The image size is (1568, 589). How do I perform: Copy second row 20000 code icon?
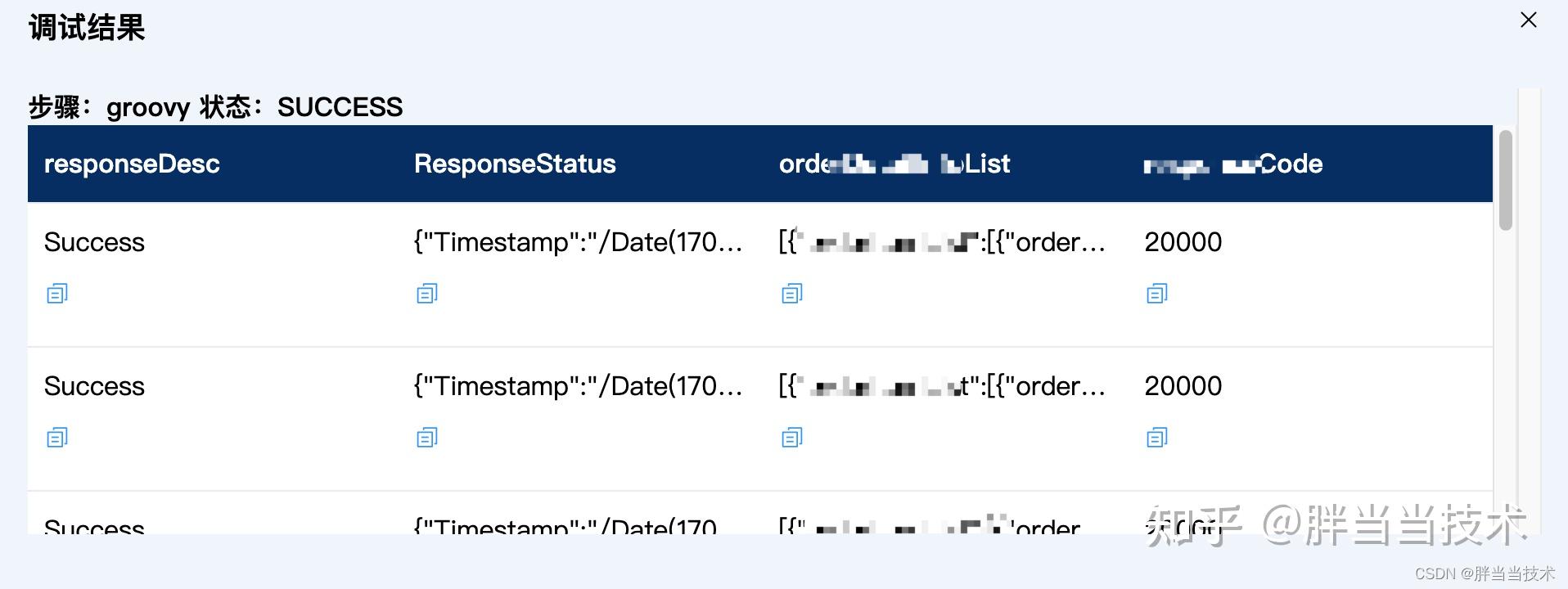coord(1157,438)
